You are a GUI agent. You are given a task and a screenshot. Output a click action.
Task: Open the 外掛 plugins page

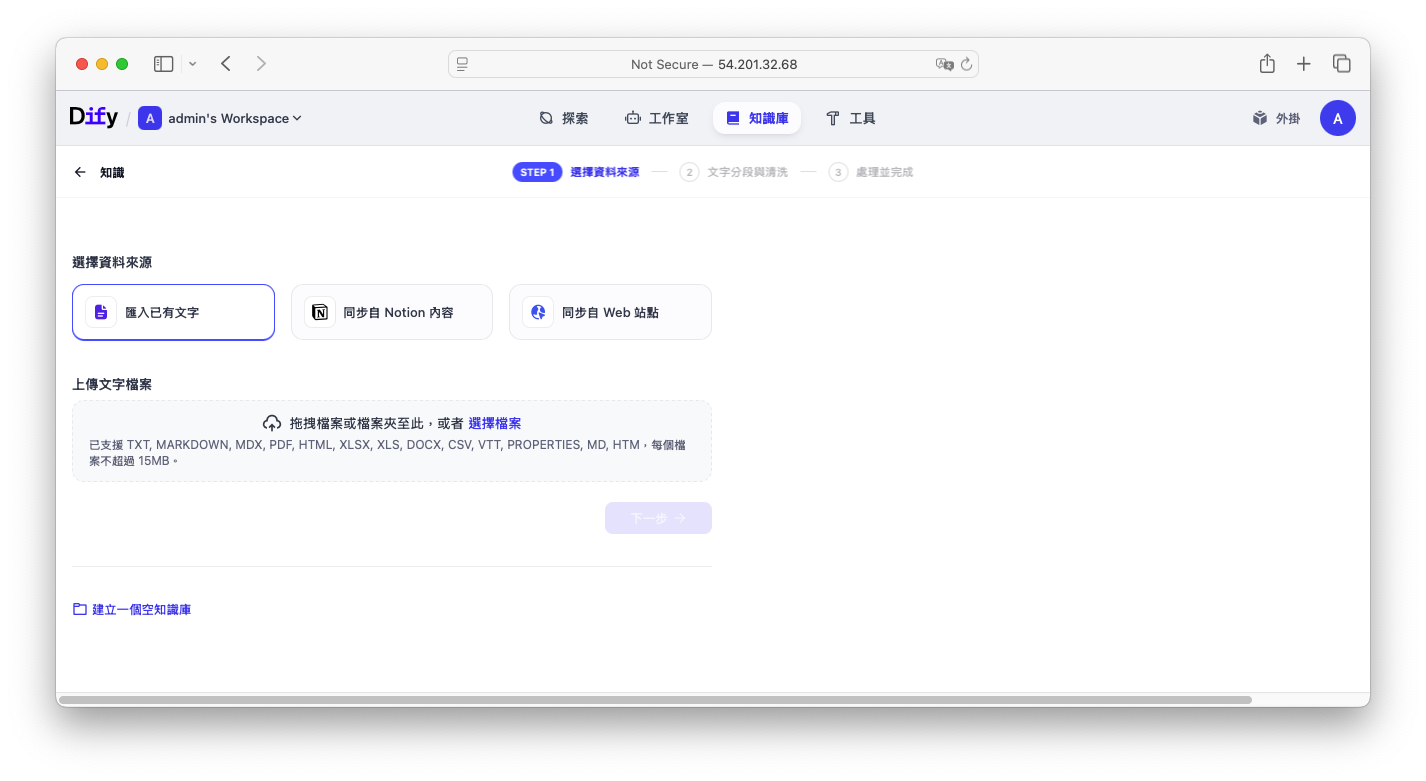tap(1276, 118)
